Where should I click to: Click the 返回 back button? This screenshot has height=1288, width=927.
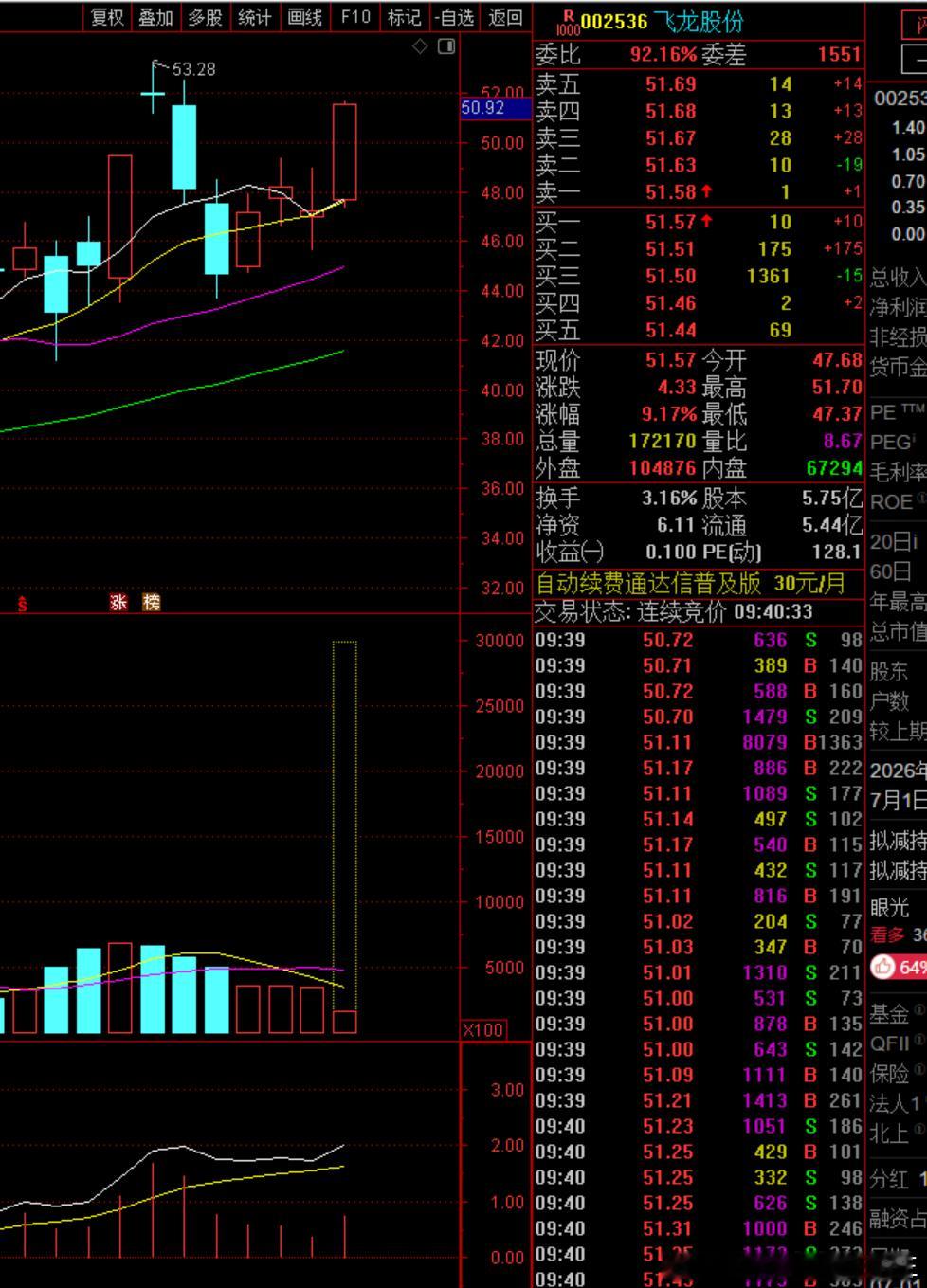click(505, 17)
